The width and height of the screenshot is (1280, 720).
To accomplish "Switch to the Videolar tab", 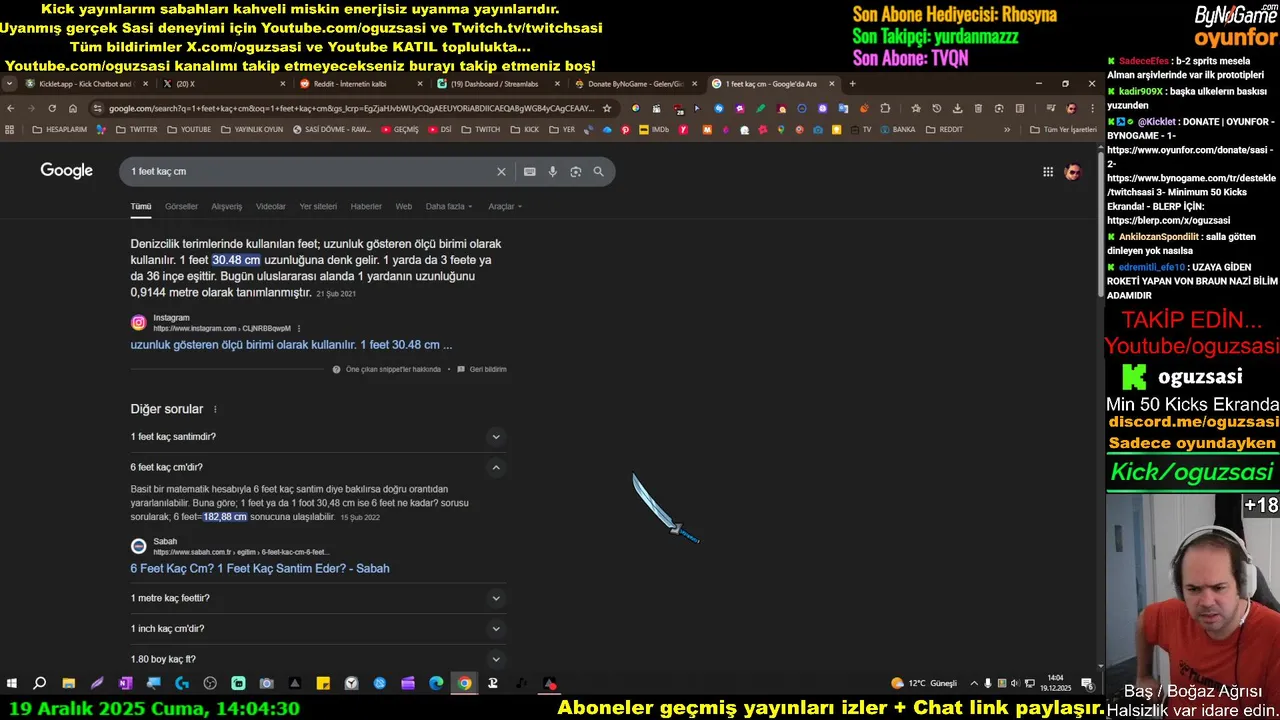I will click(x=271, y=207).
